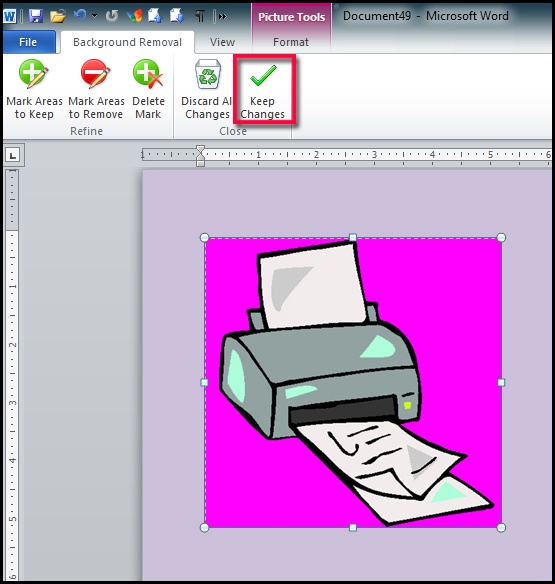Open the File tab
The width and height of the screenshot is (555, 584).
click(x=28, y=42)
